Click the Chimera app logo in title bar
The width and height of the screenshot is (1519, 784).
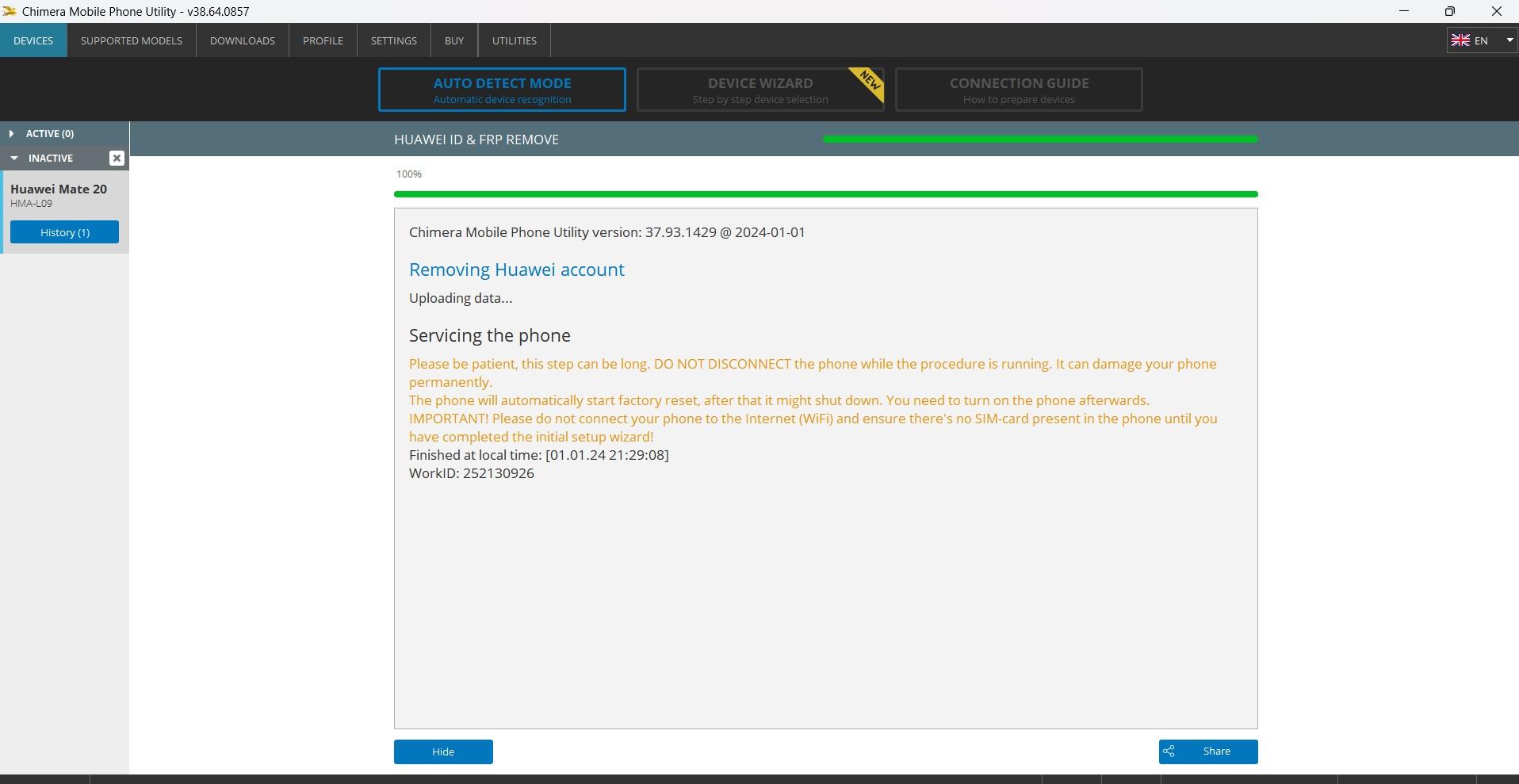tap(10, 11)
